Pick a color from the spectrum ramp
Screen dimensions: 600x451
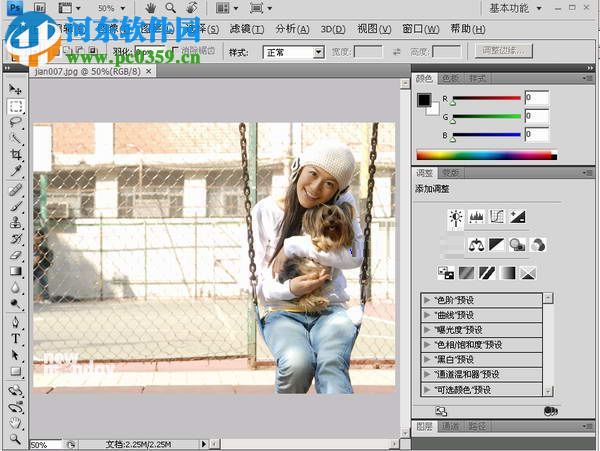coord(486,155)
